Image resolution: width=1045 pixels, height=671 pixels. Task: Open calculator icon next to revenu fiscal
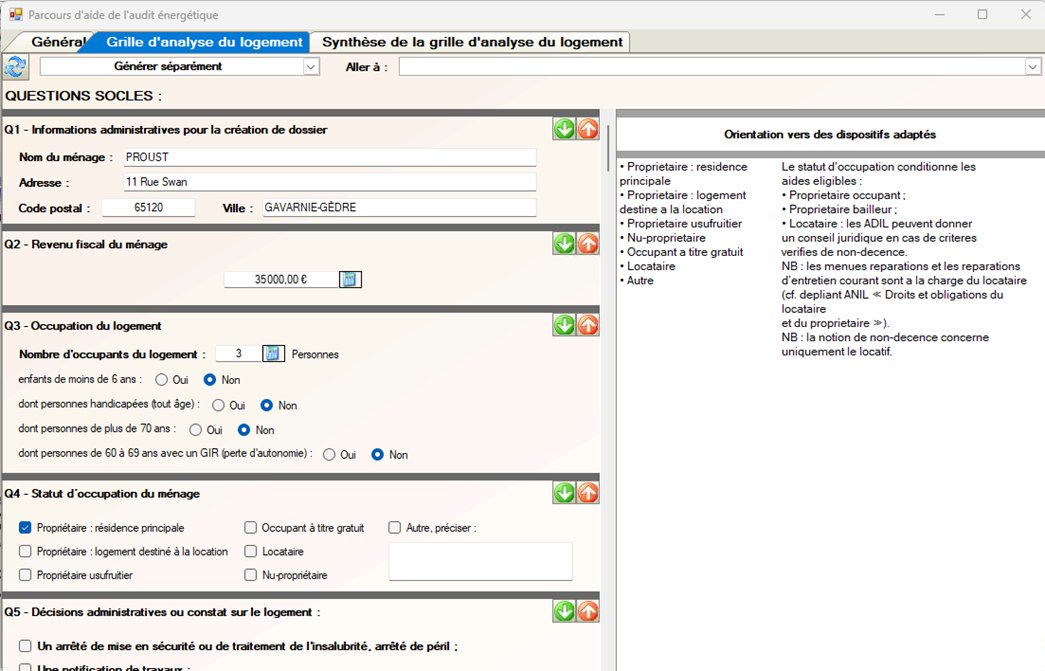pyautogui.click(x=350, y=280)
